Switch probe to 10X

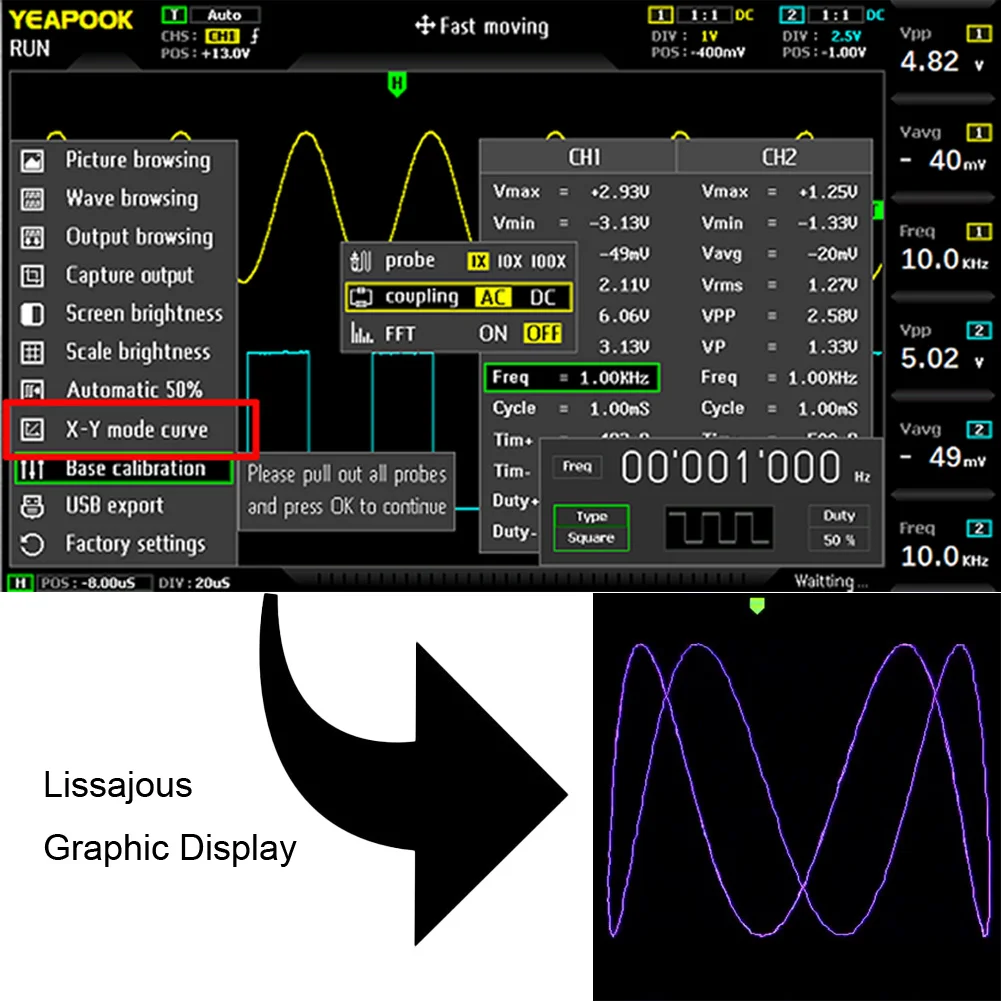click(509, 261)
